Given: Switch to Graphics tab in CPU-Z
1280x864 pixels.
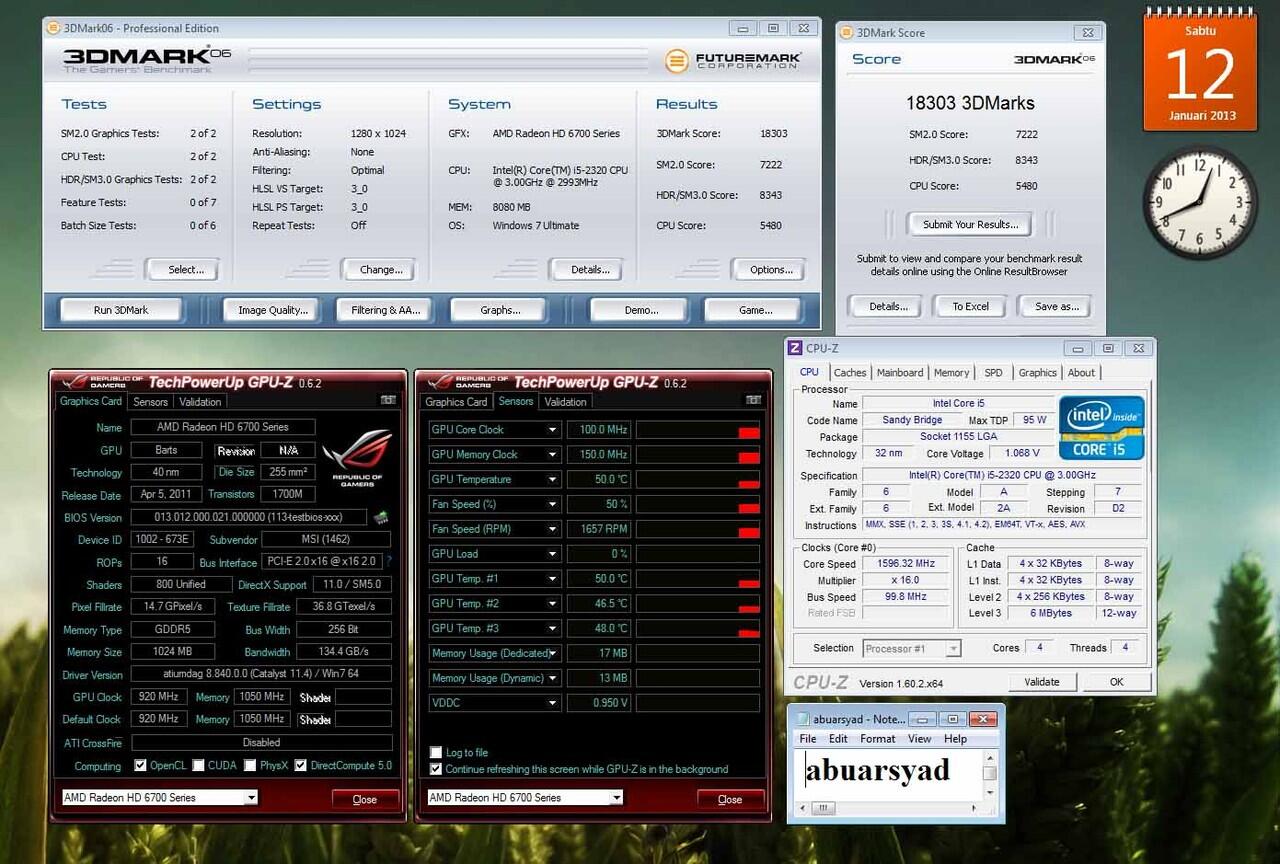Looking at the screenshot, I should 1037,373.
